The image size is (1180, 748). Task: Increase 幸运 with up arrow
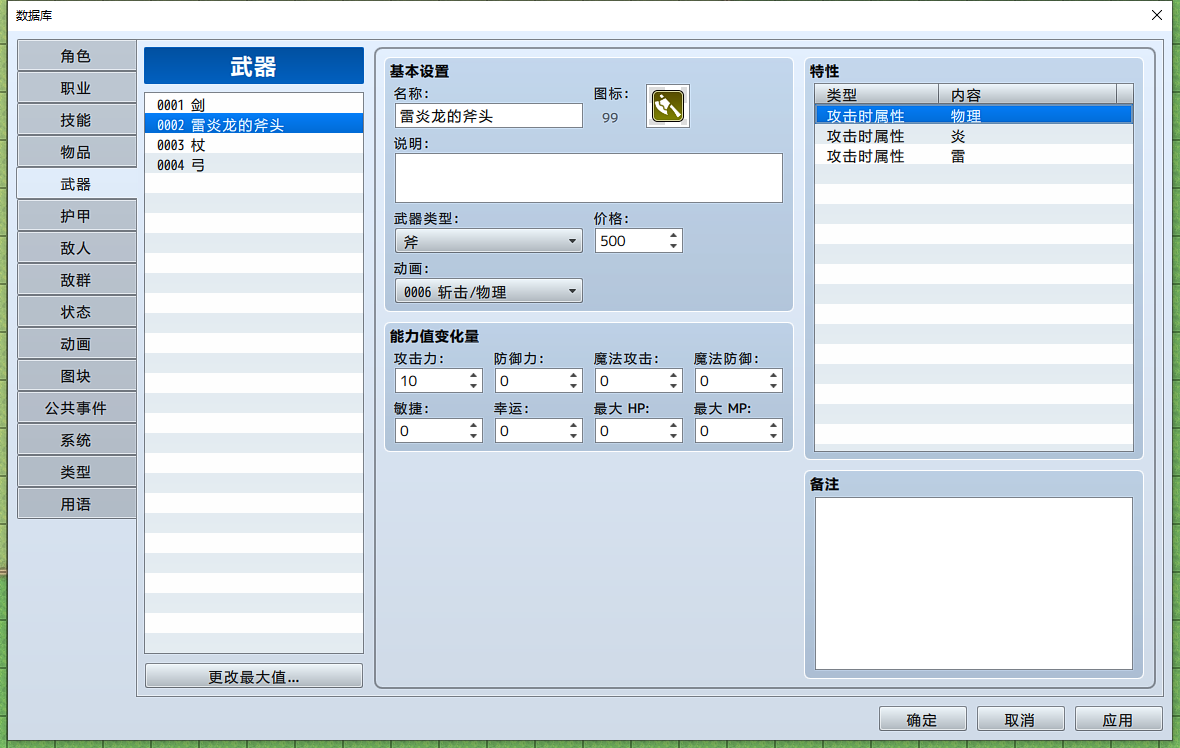pos(573,425)
